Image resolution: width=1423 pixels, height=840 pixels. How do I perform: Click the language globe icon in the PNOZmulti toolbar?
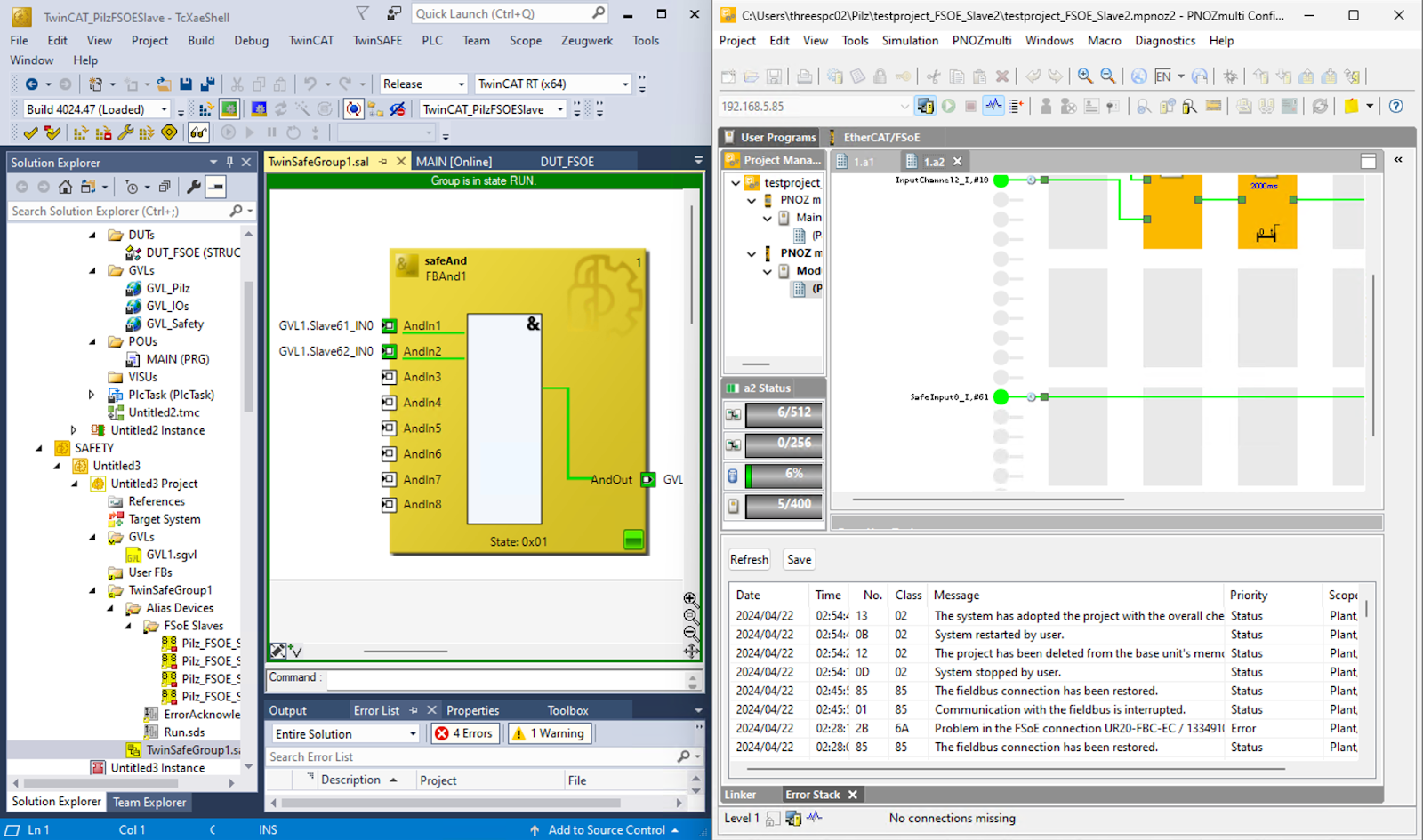pos(1138,76)
